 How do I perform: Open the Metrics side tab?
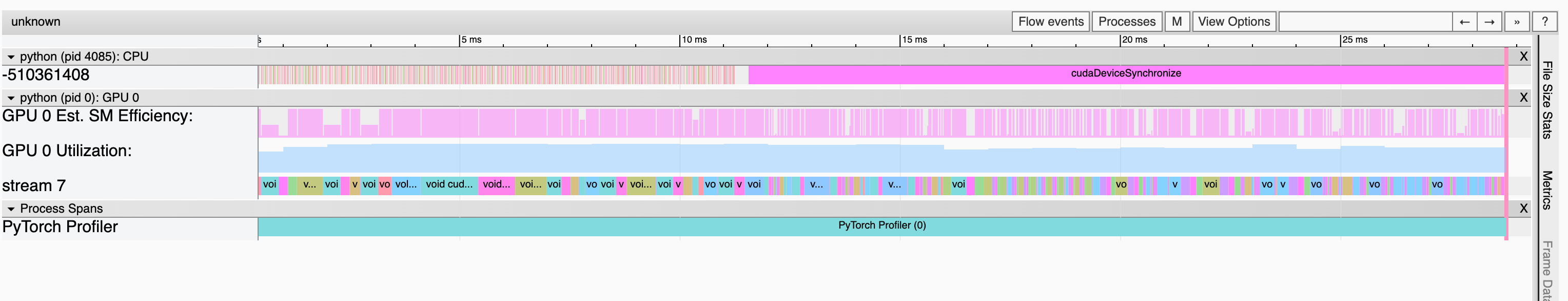(x=1546, y=190)
